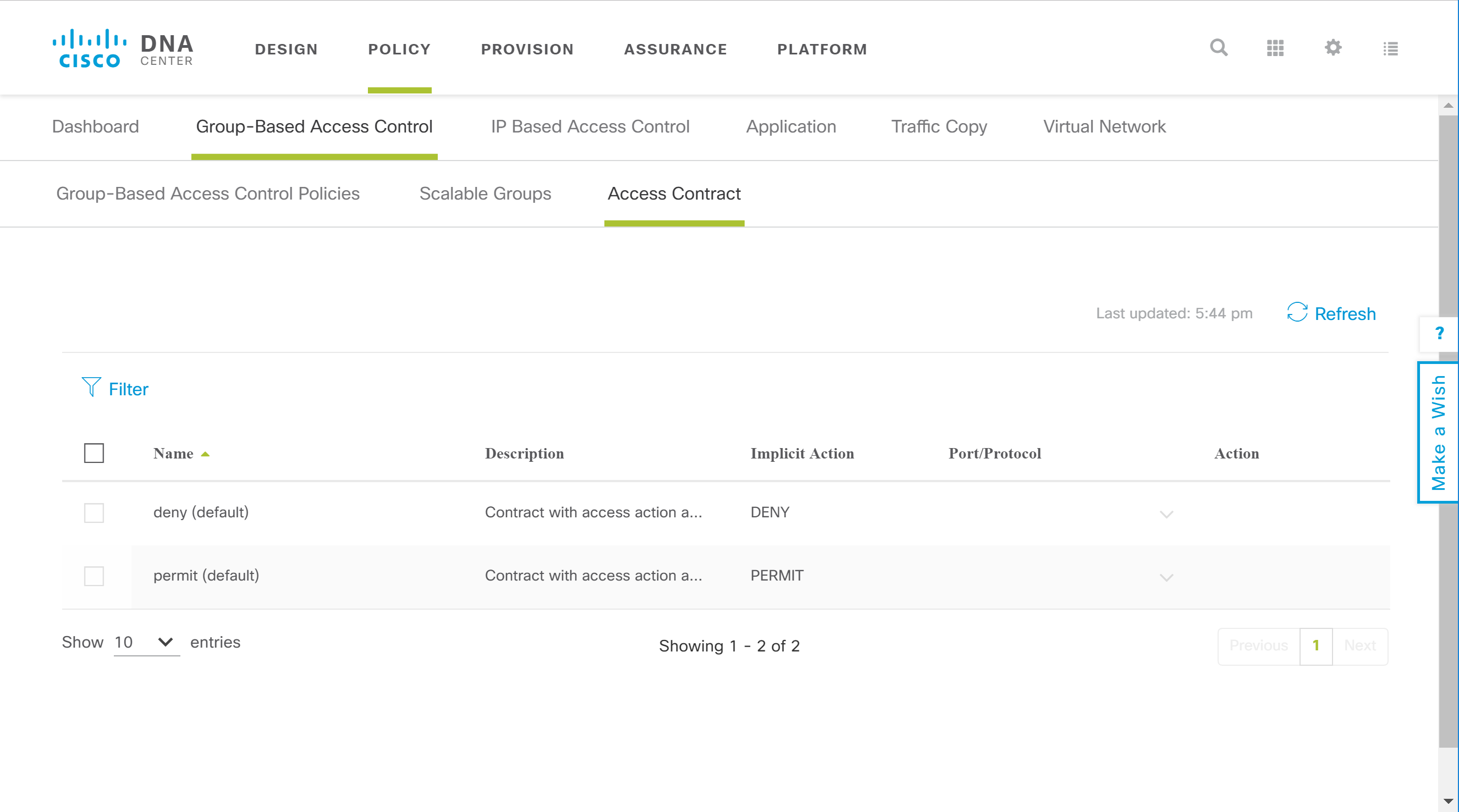Enable the select all header checkbox
The width and height of the screenshot is (1459, 812).
tap(93, 453)
